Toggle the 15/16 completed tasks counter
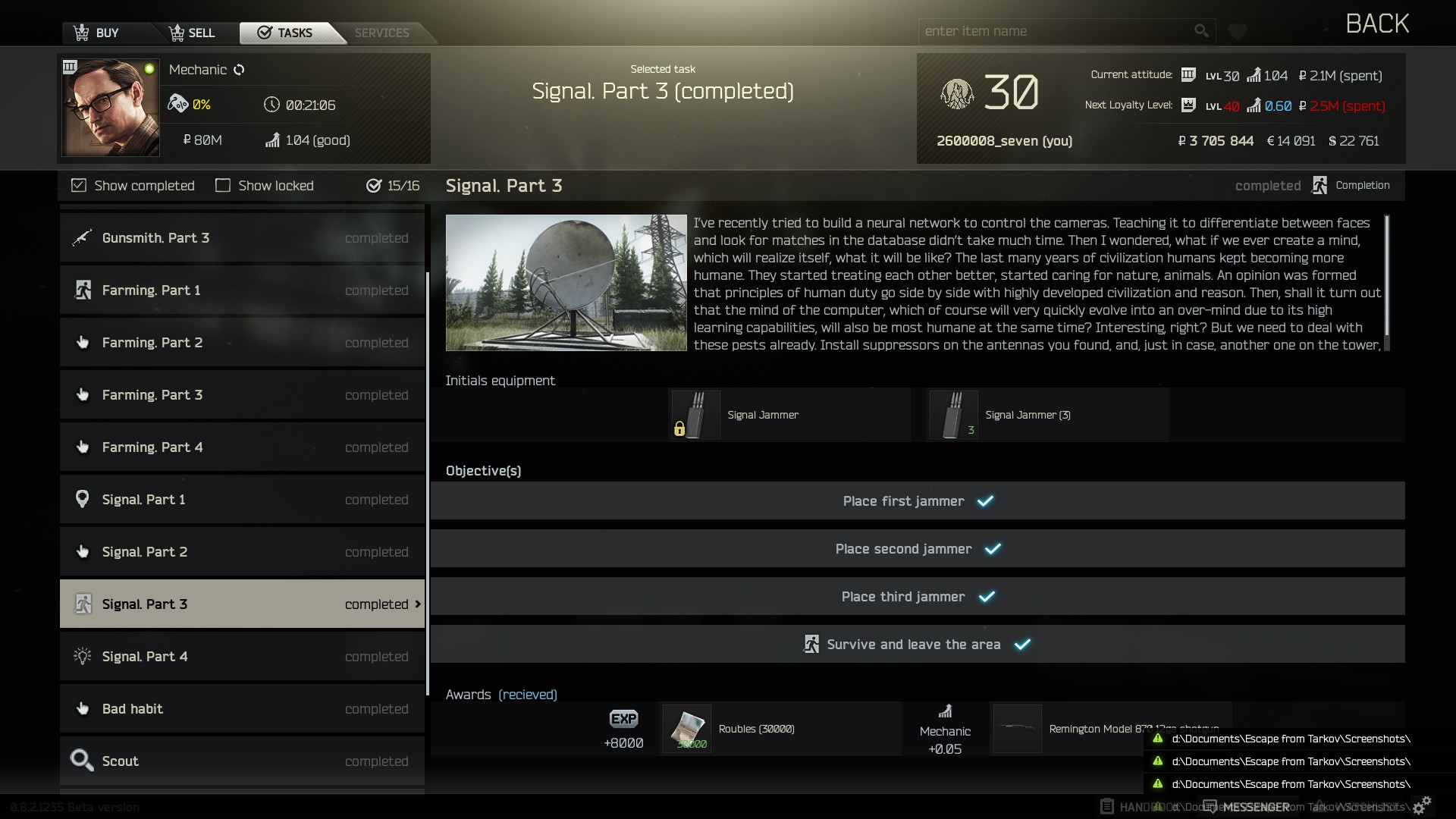This screenshot has width=1456, height=819. (x=393, y=186)
